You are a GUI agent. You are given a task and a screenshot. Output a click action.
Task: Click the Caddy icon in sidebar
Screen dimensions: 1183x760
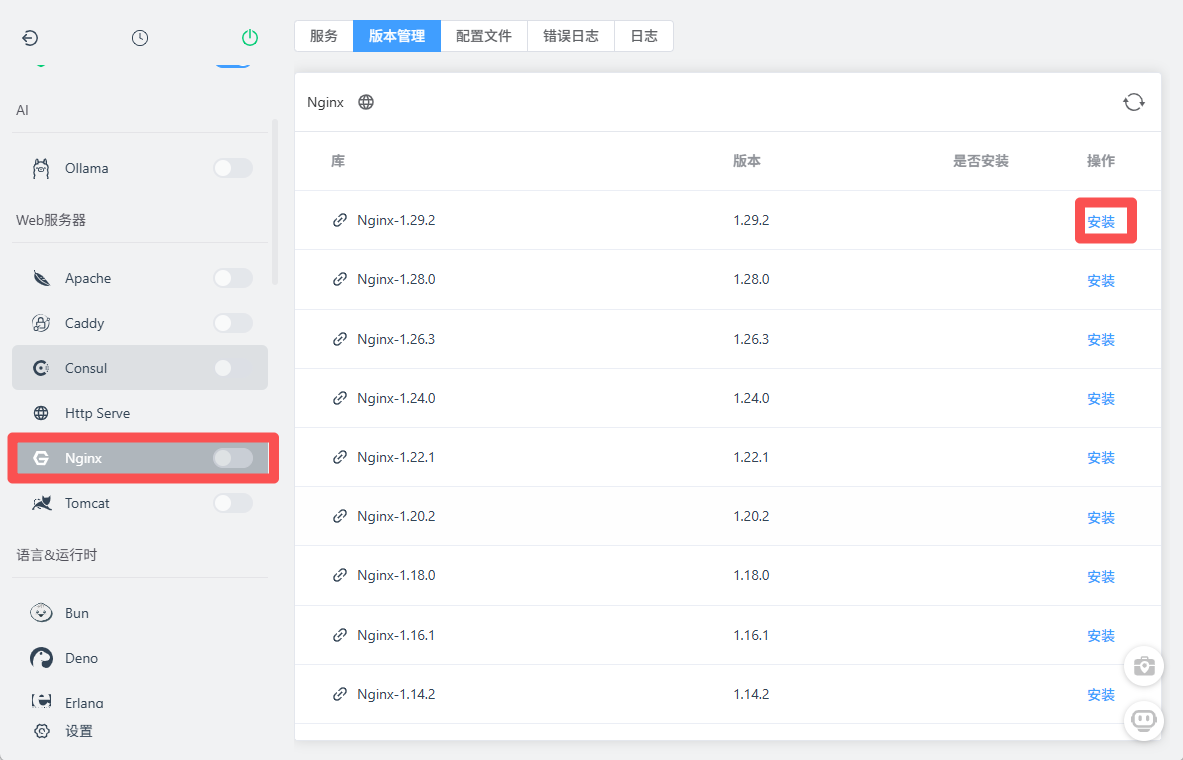click(x=41, y=323)
